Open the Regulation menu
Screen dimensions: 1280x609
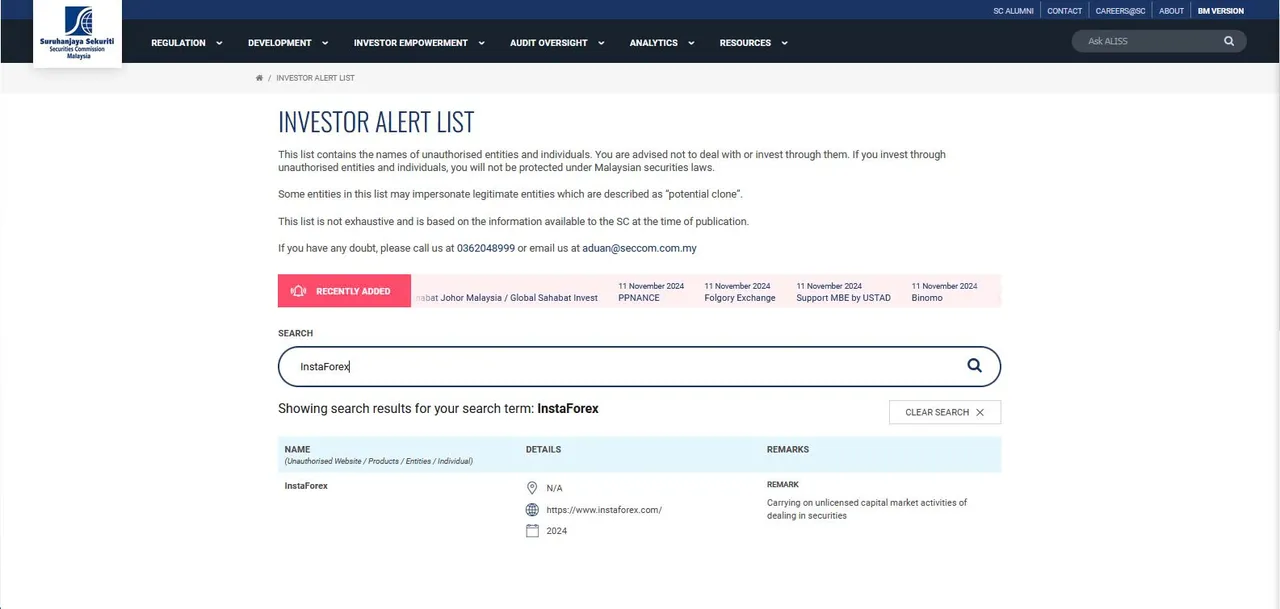coord(178,43)
